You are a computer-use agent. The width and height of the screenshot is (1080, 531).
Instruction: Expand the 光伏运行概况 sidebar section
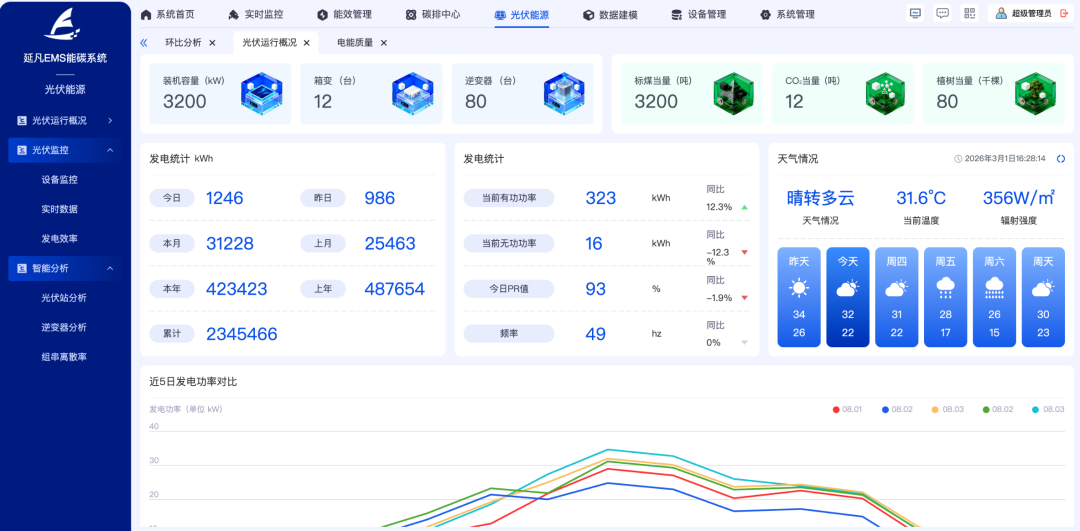coord(65,120)
